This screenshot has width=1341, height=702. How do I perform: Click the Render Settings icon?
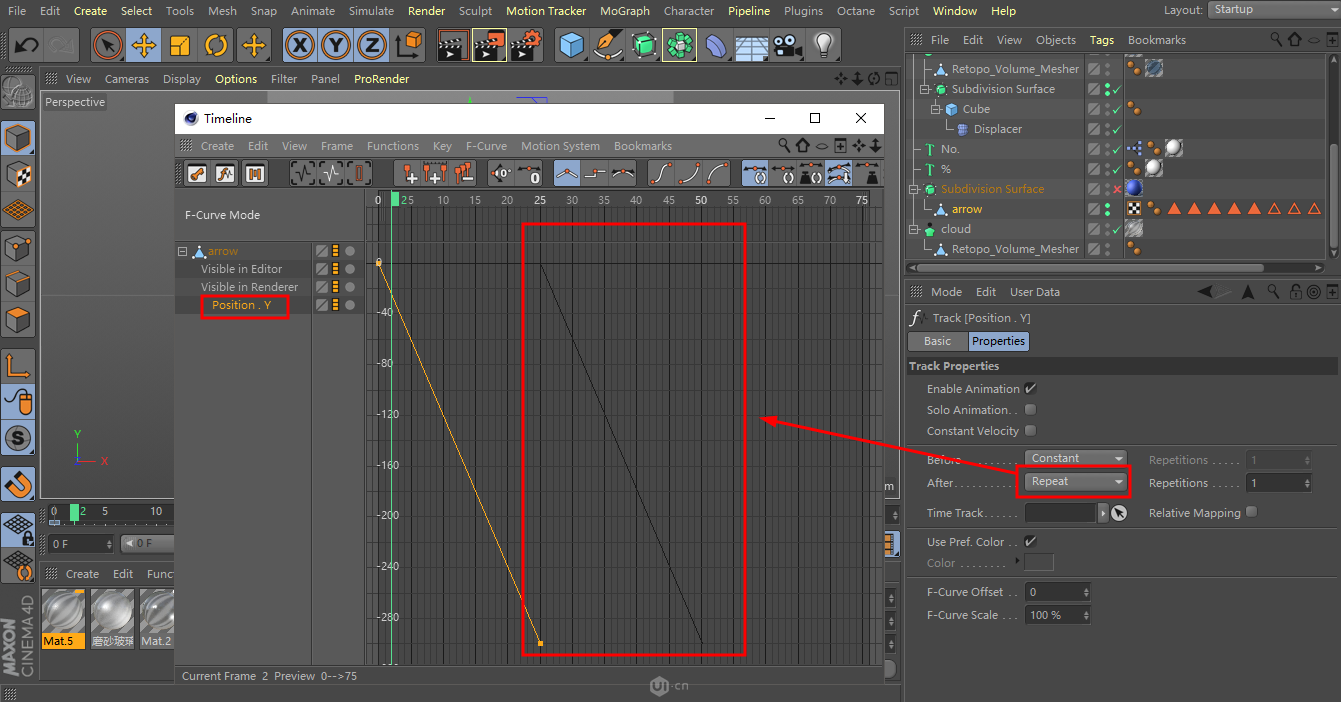[527, 45]
